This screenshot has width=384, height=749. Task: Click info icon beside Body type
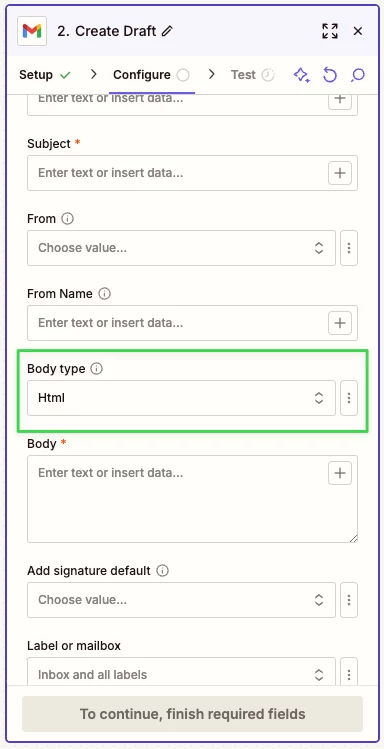pos(96,369)
